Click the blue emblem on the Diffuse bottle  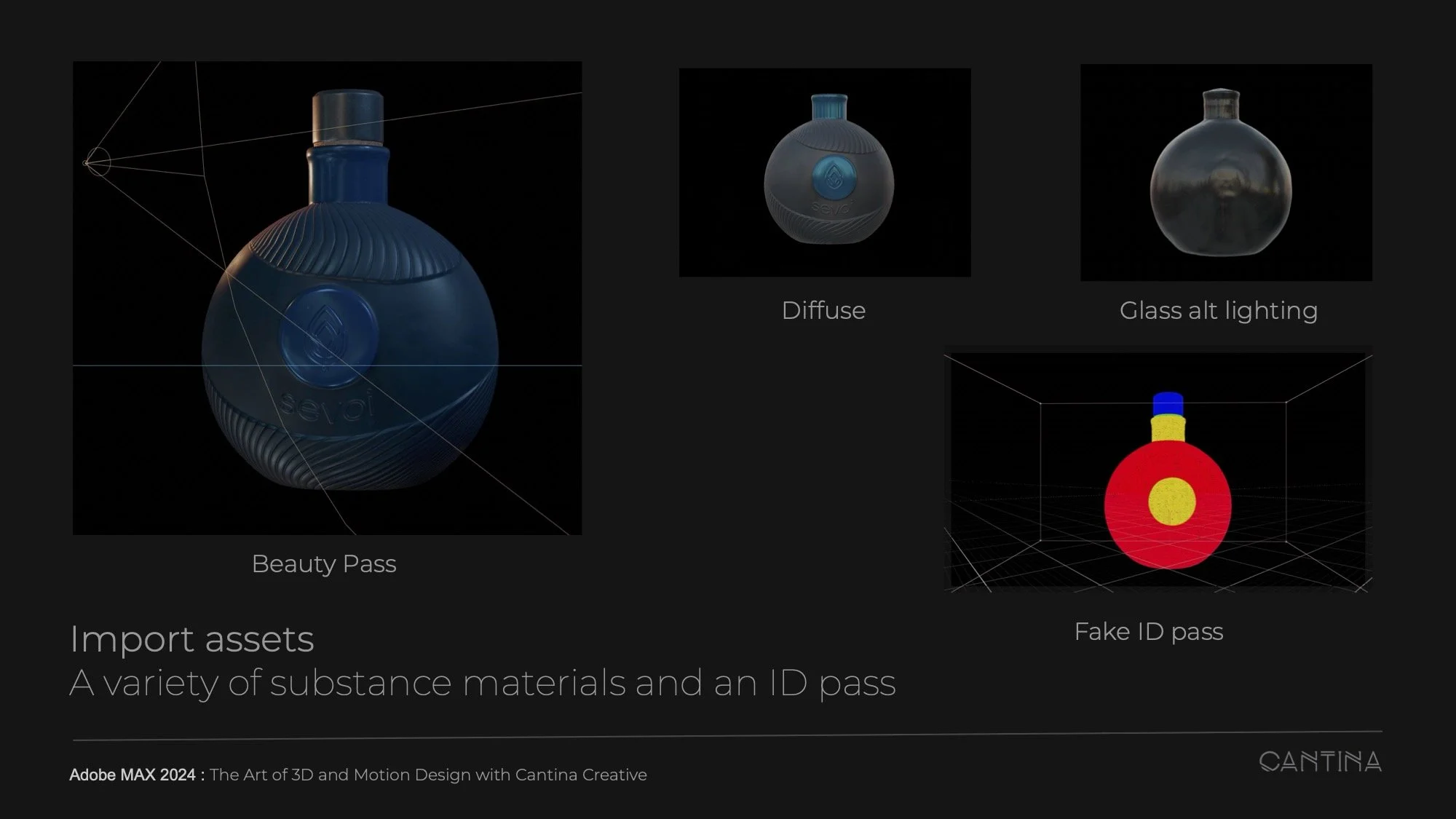[834, 176]
